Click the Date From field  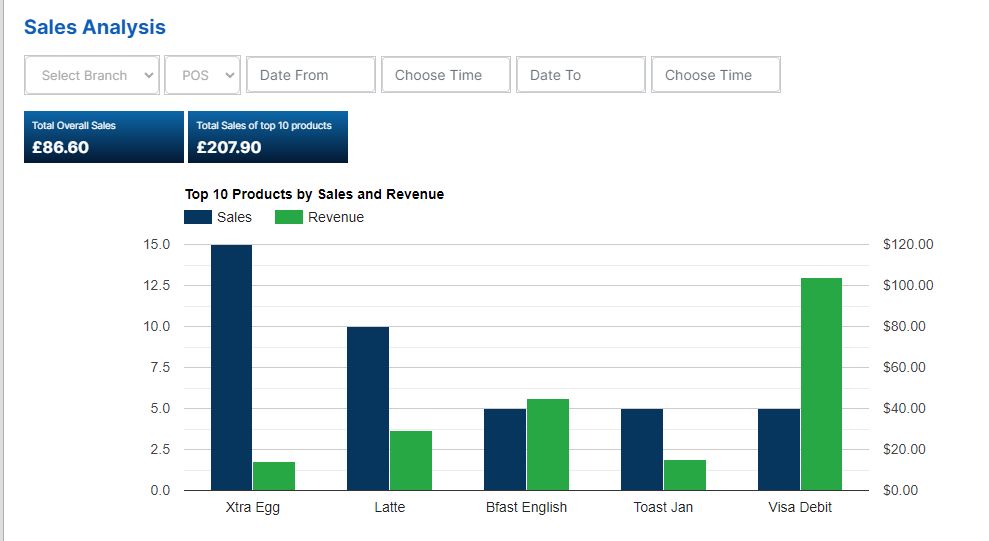point(311,75)
